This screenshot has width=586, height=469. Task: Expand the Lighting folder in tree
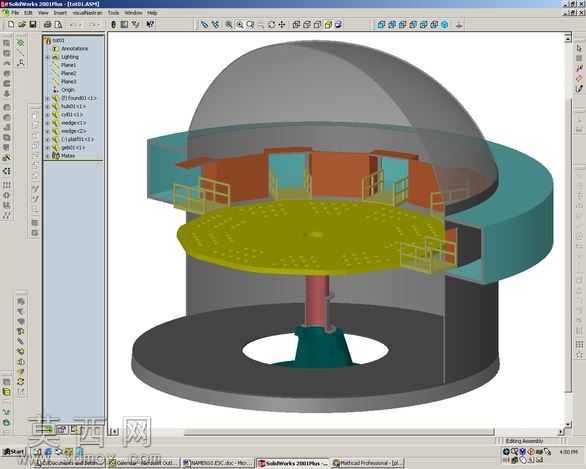pyautogui.click(x=47, y=57)
